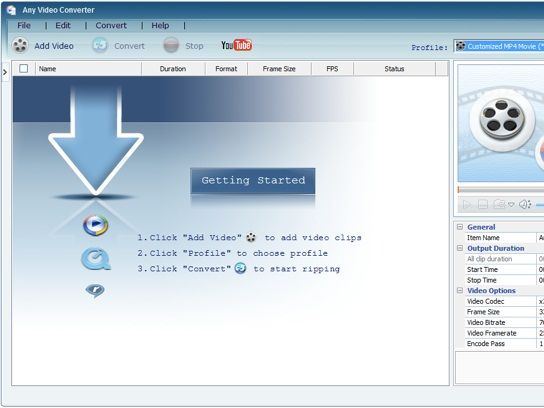Viewport: 544px width, 408px height.
Task: Select the Video Bitrate property row
Action: 504,322
